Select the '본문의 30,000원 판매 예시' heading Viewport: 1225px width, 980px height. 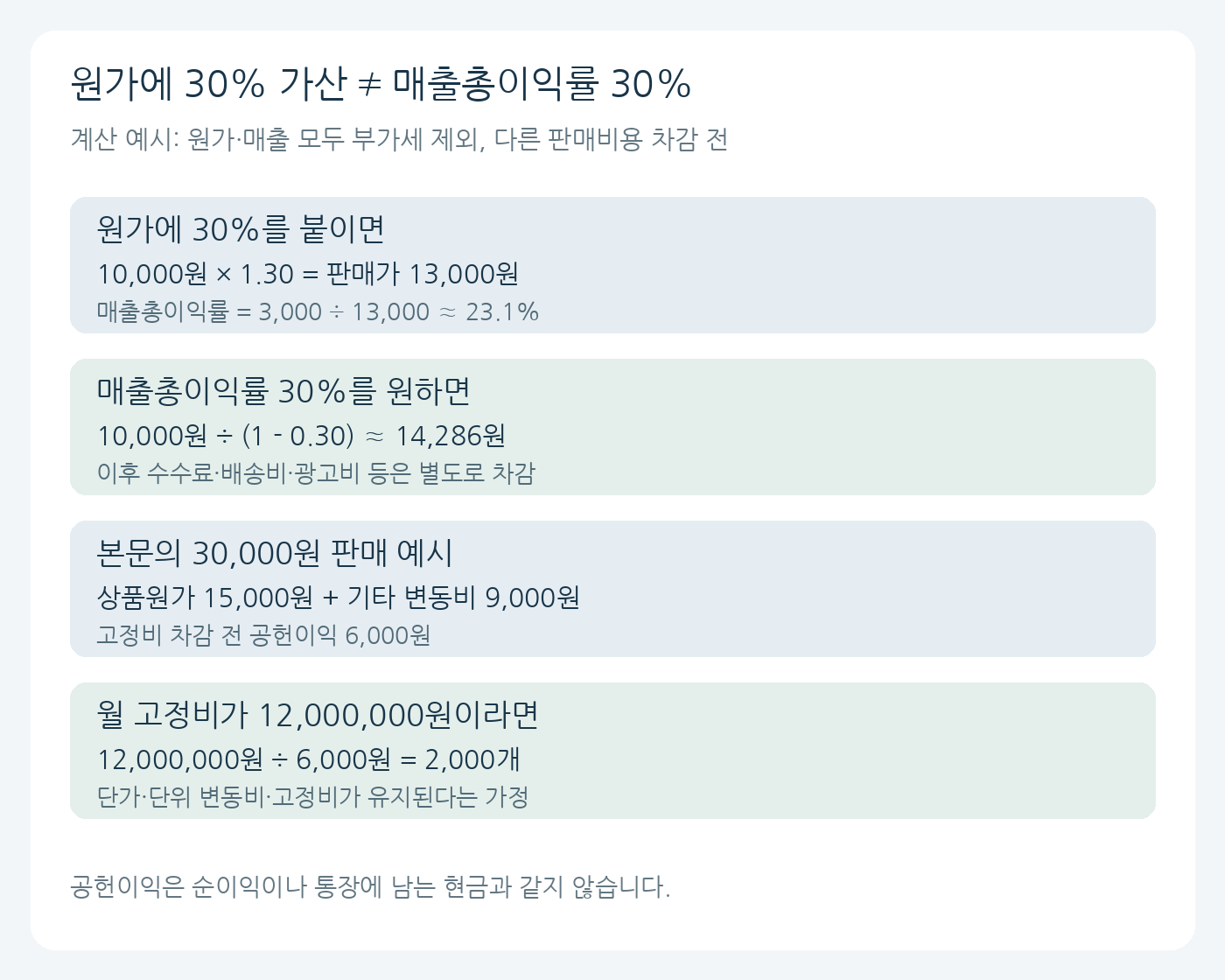[x=275, y=553]
